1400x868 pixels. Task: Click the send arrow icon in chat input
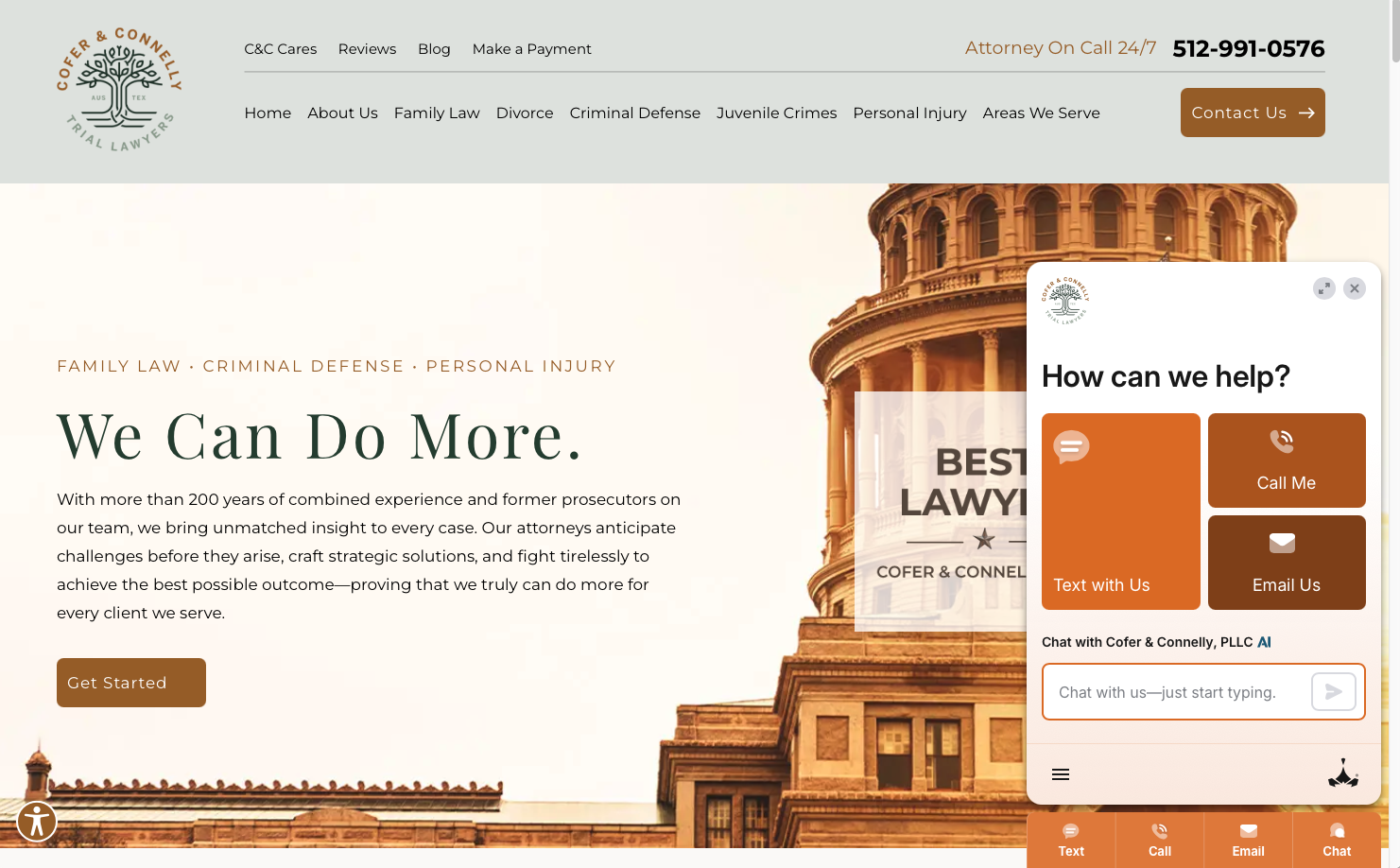pos(1333,691)
